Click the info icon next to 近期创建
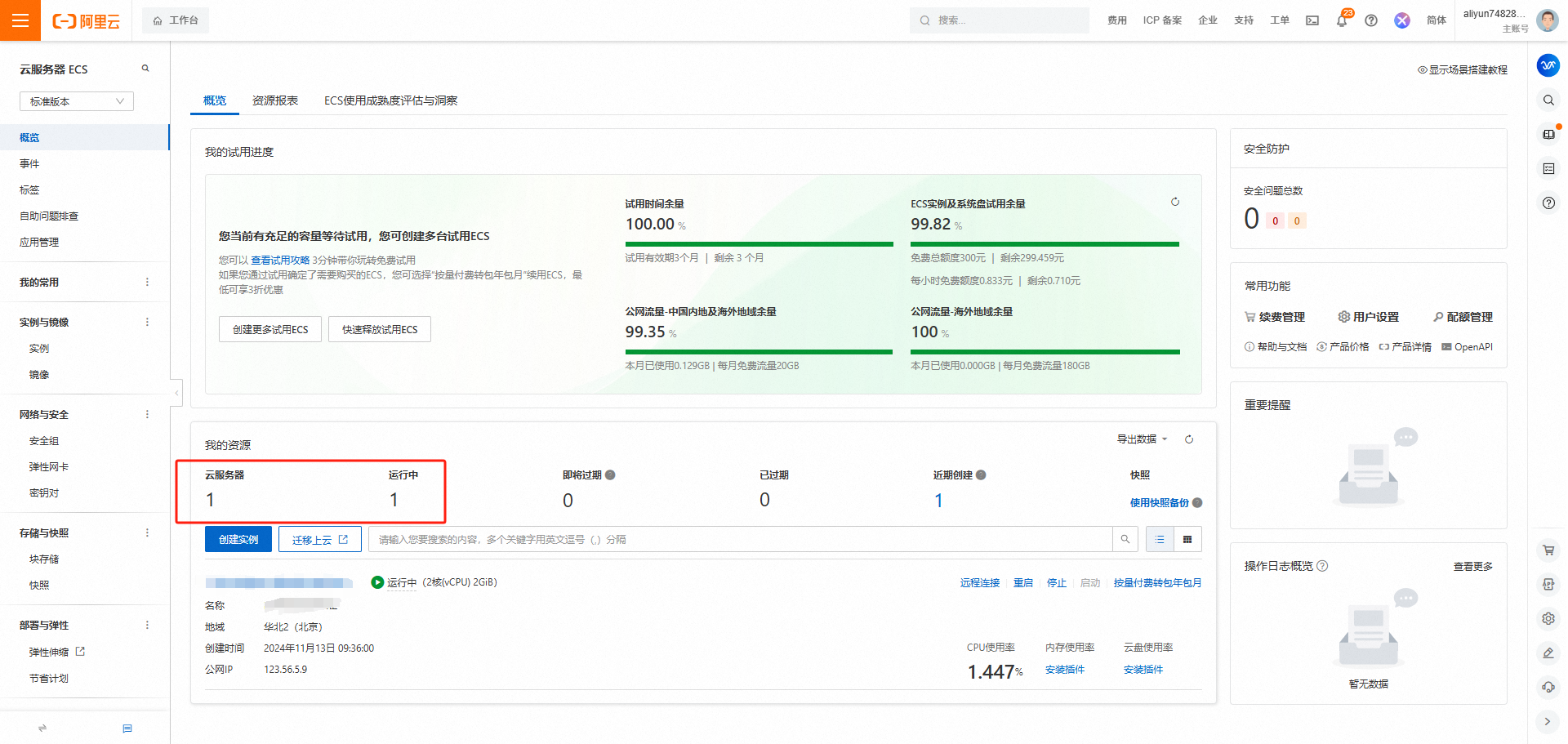This screenshot has height=744, width=1568. (x=981, y=474)
